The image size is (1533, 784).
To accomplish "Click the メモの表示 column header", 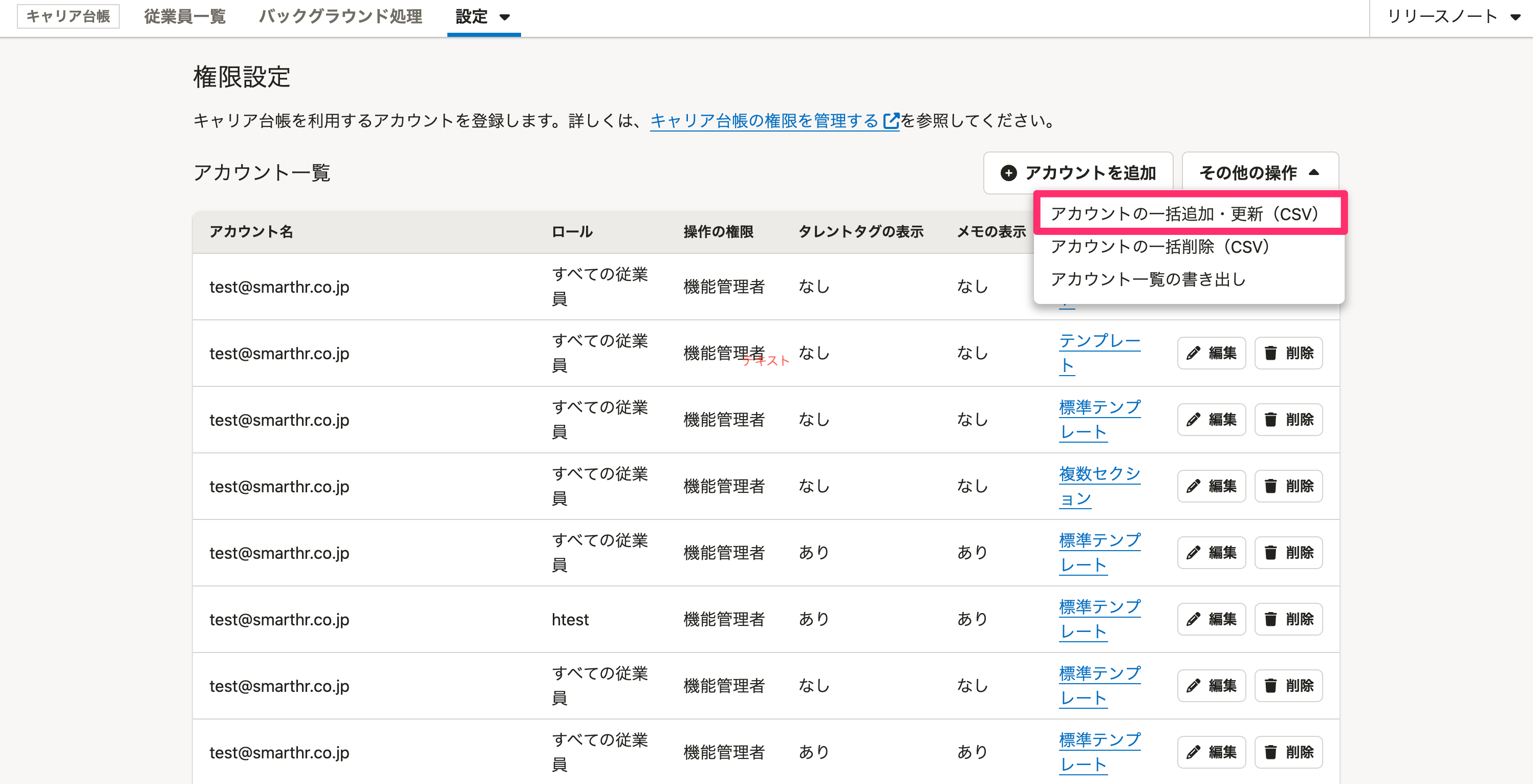I will click(991, 231).
